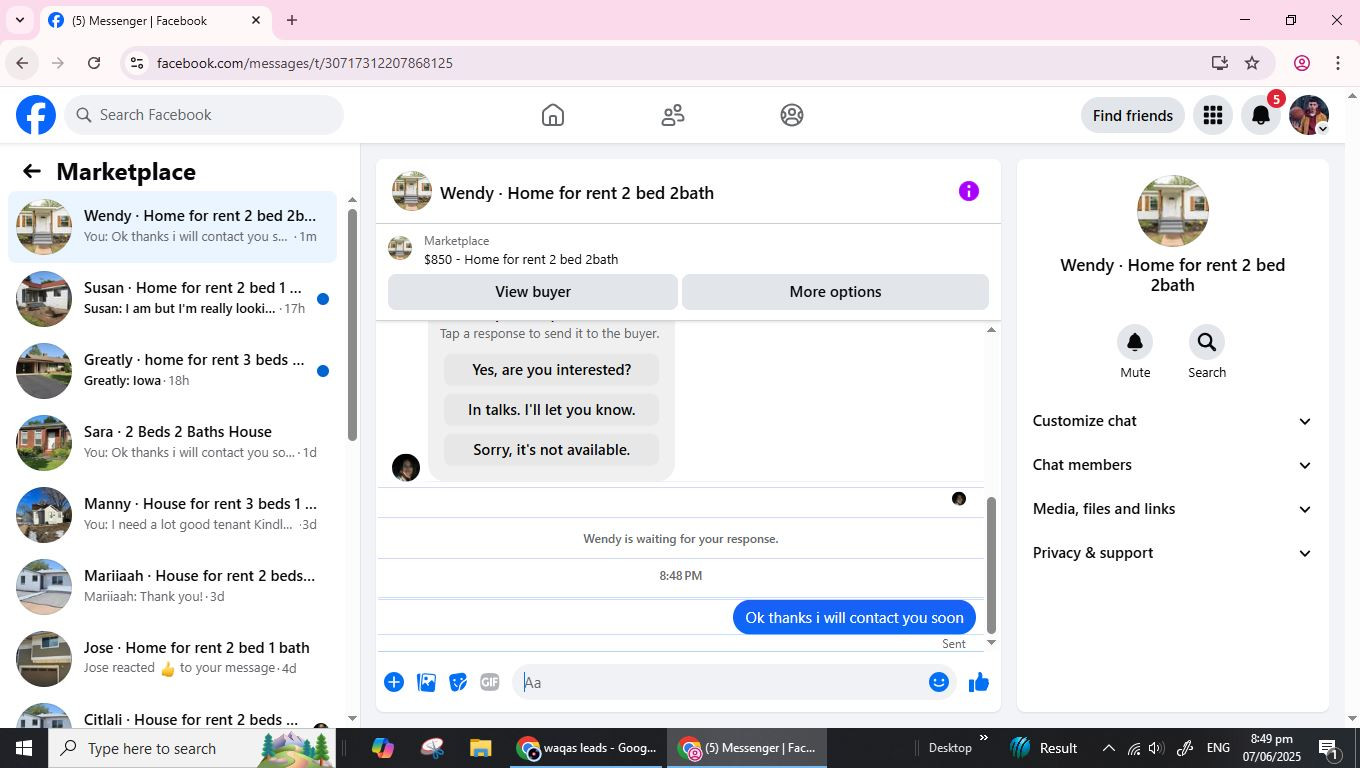Reload the page with browser refresh icon
The image size is (1360, 768).
(x=94, y=63)
